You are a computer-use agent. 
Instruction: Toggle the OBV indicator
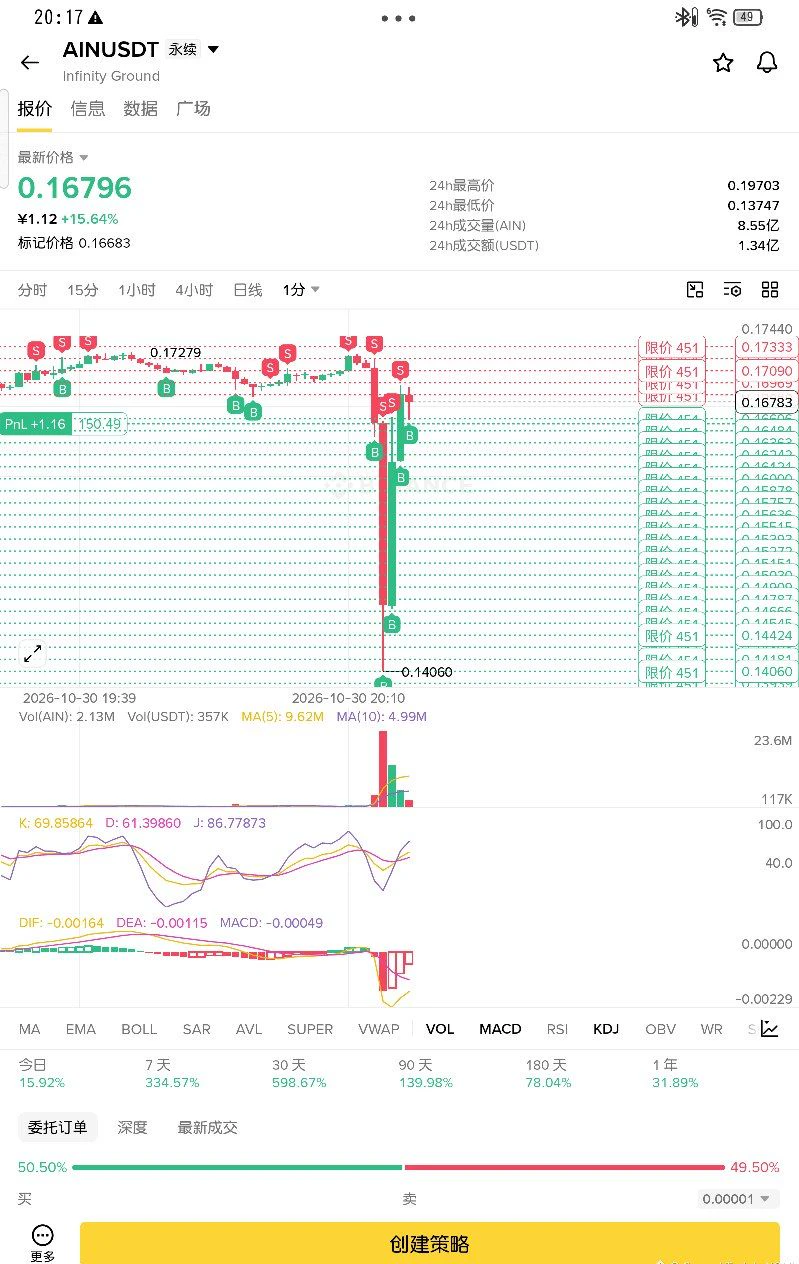660,1029
